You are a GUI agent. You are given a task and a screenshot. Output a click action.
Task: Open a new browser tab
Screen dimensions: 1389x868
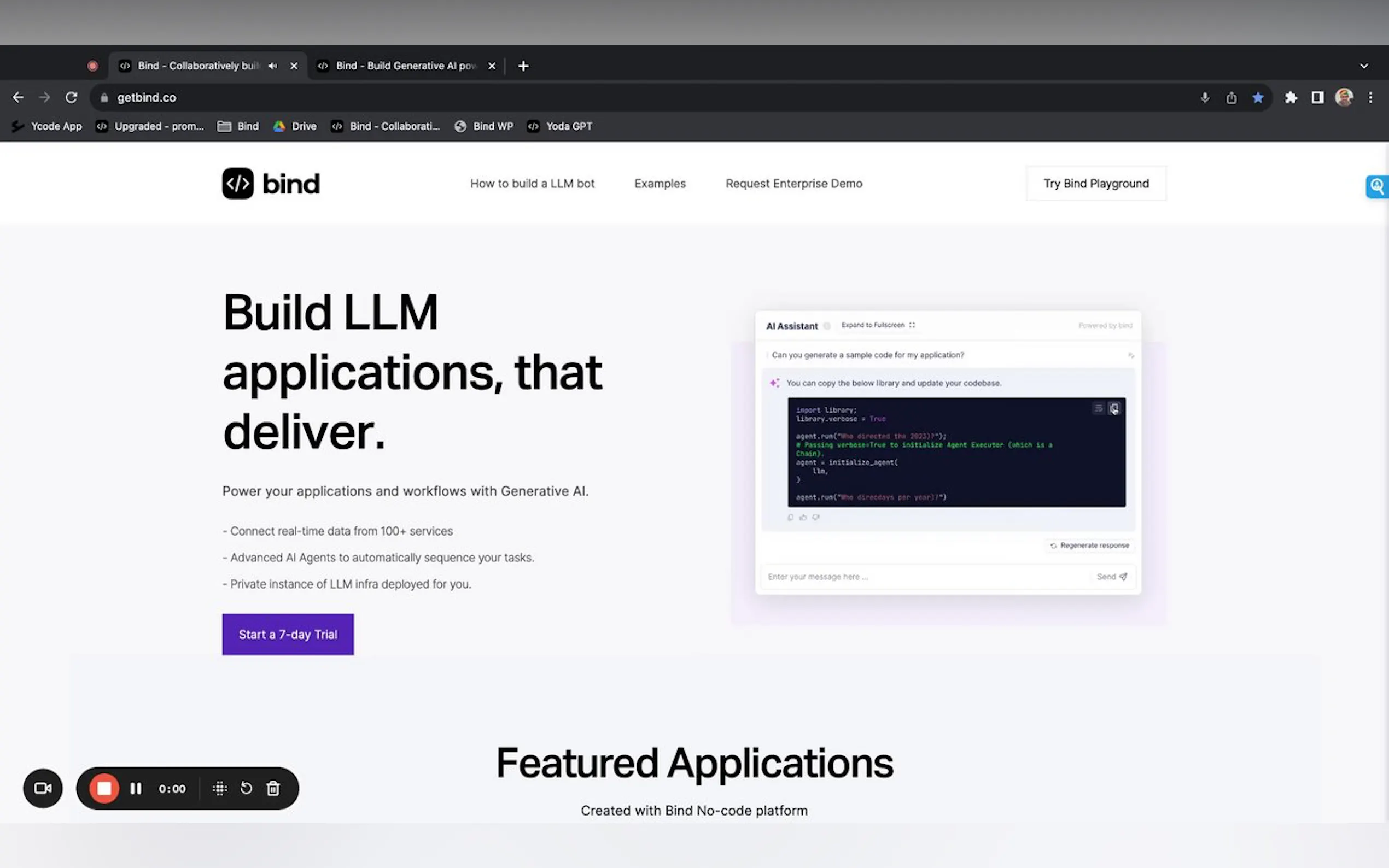(523, 66)
